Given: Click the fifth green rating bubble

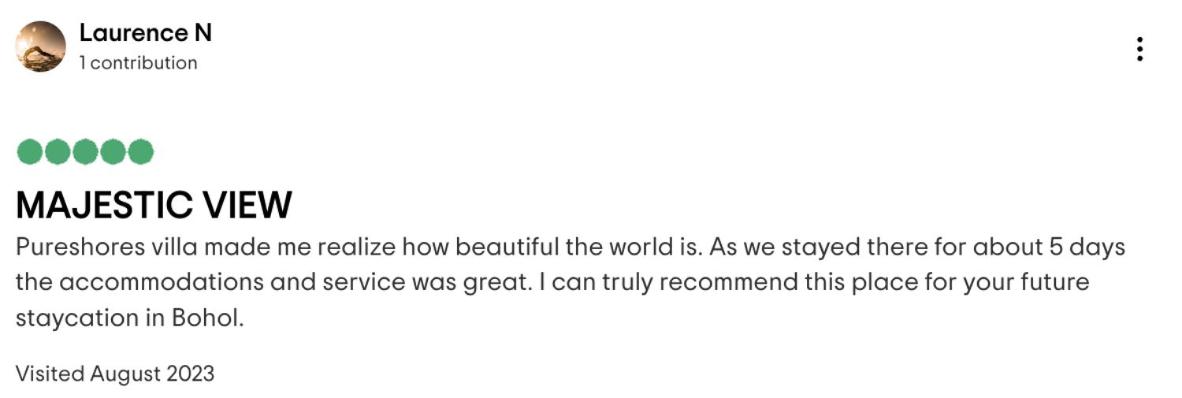Looking at the screenshot, I should pos(140,152).
